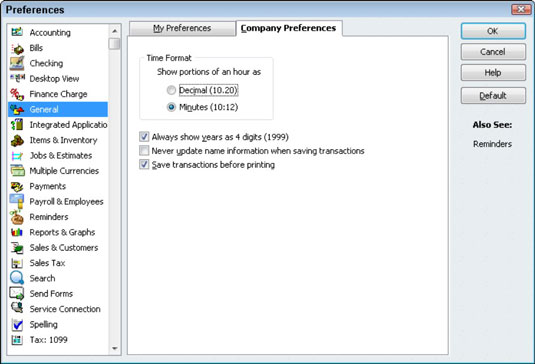Click the category list scroll up arrow
Screen dimensions: 535x364
[x=115, y=31]
